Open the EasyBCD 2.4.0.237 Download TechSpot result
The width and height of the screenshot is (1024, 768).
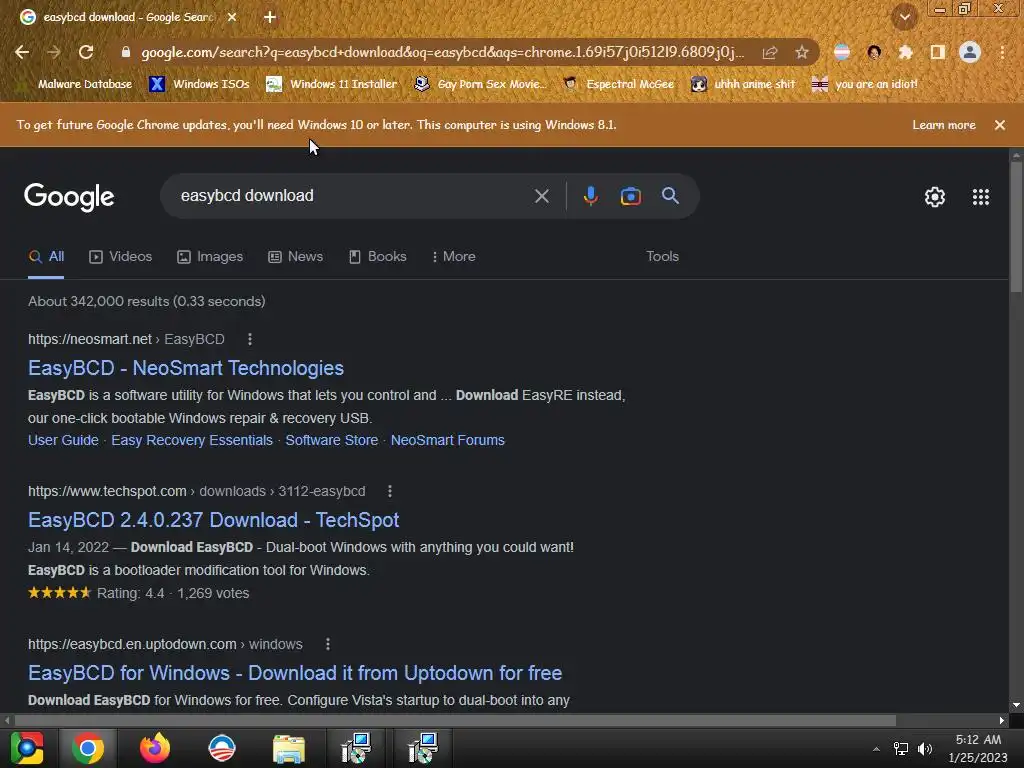[214, 520]
